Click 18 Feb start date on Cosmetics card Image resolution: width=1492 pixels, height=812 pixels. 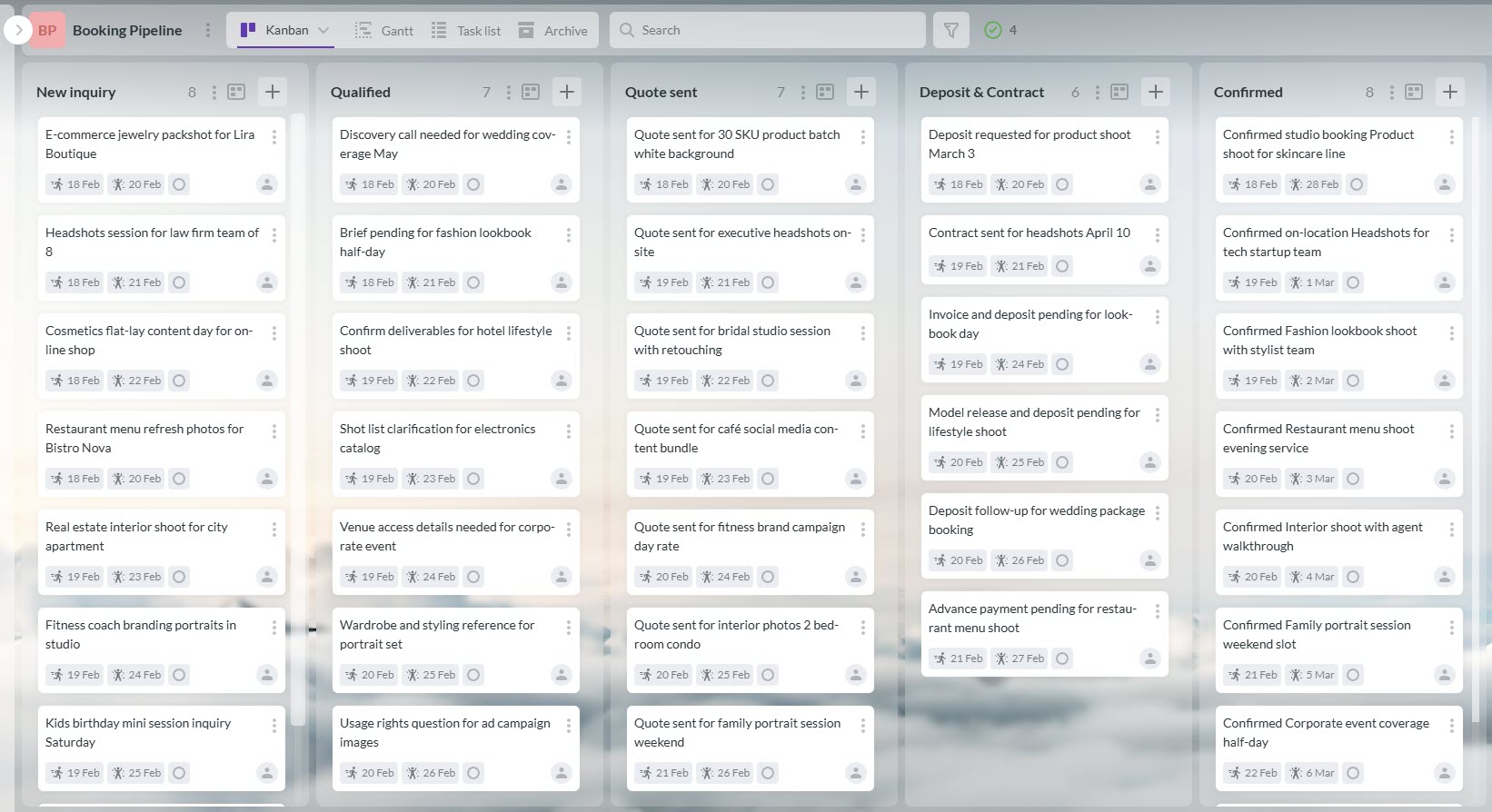click(x=75, y=381)
